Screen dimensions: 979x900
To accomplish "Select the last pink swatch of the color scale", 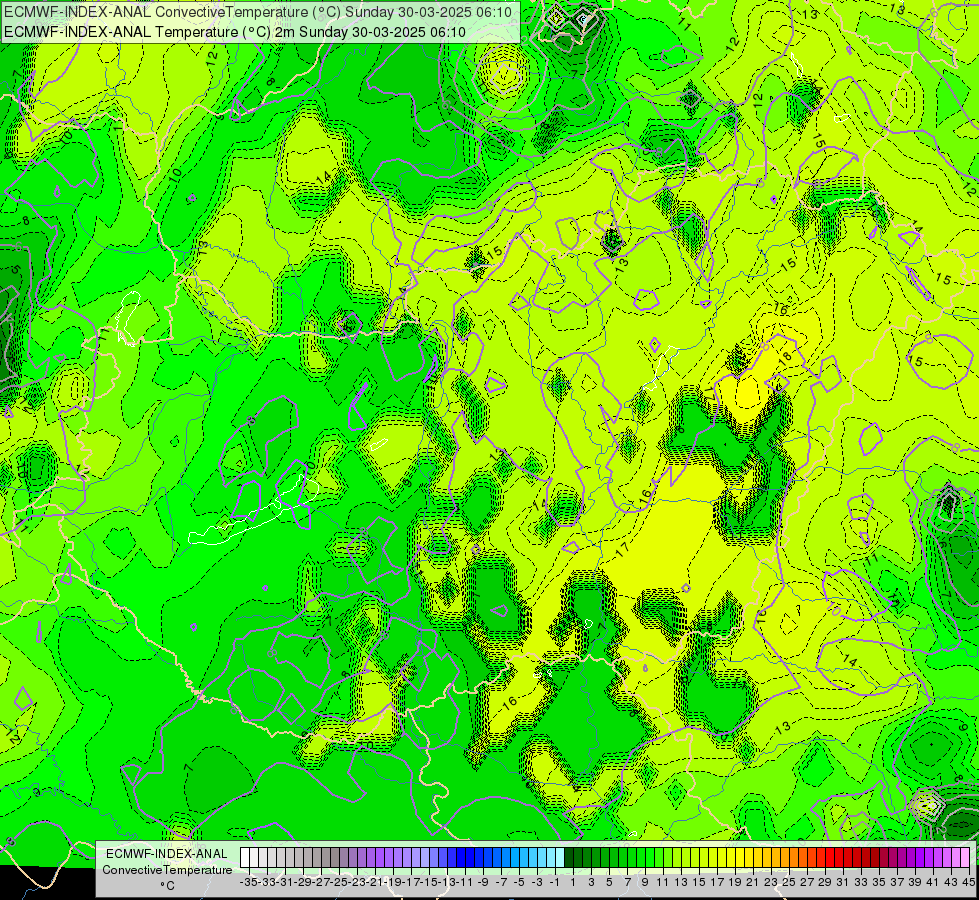I will 965,858.
